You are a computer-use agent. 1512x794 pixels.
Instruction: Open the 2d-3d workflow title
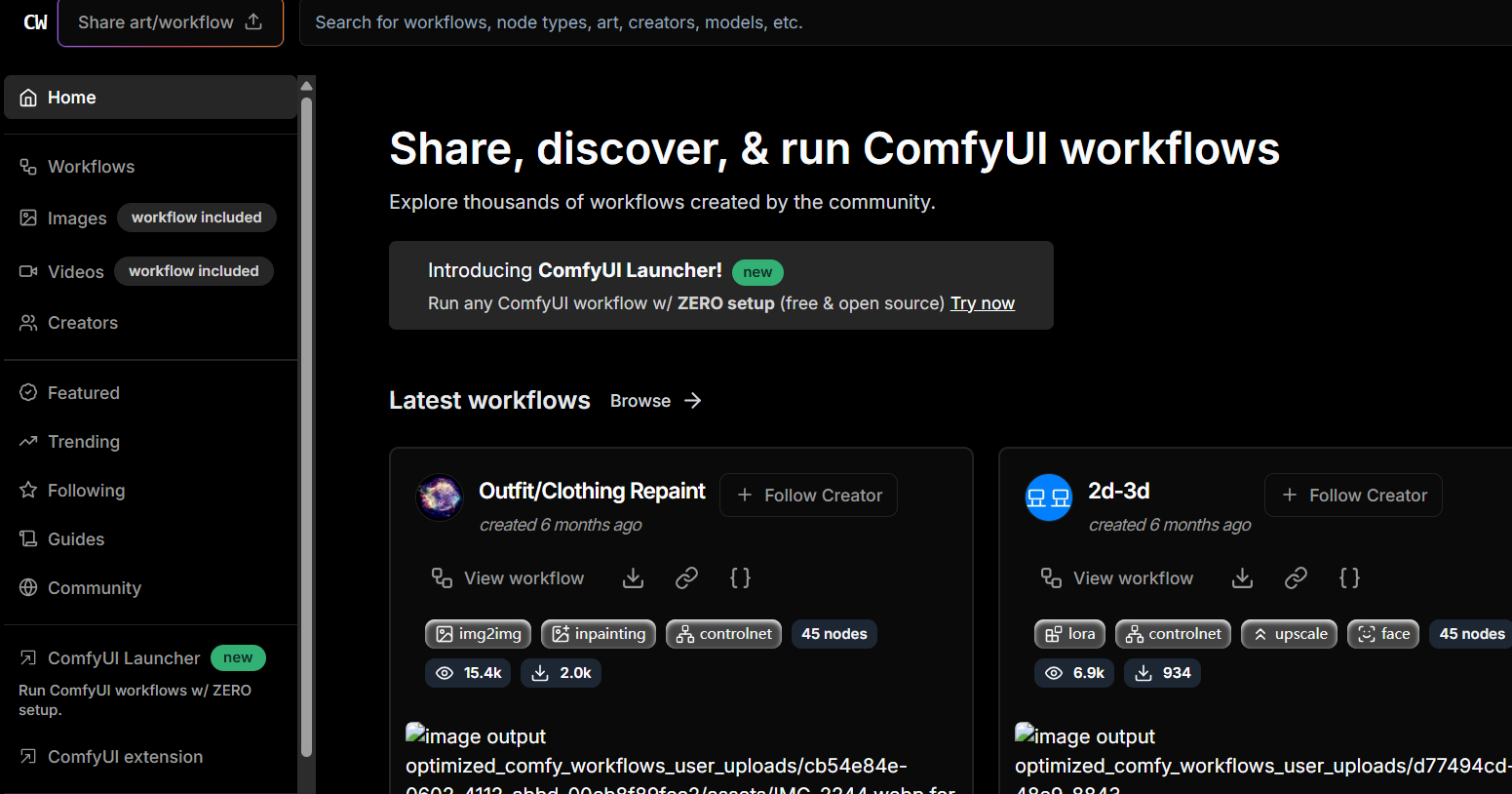1119,491
